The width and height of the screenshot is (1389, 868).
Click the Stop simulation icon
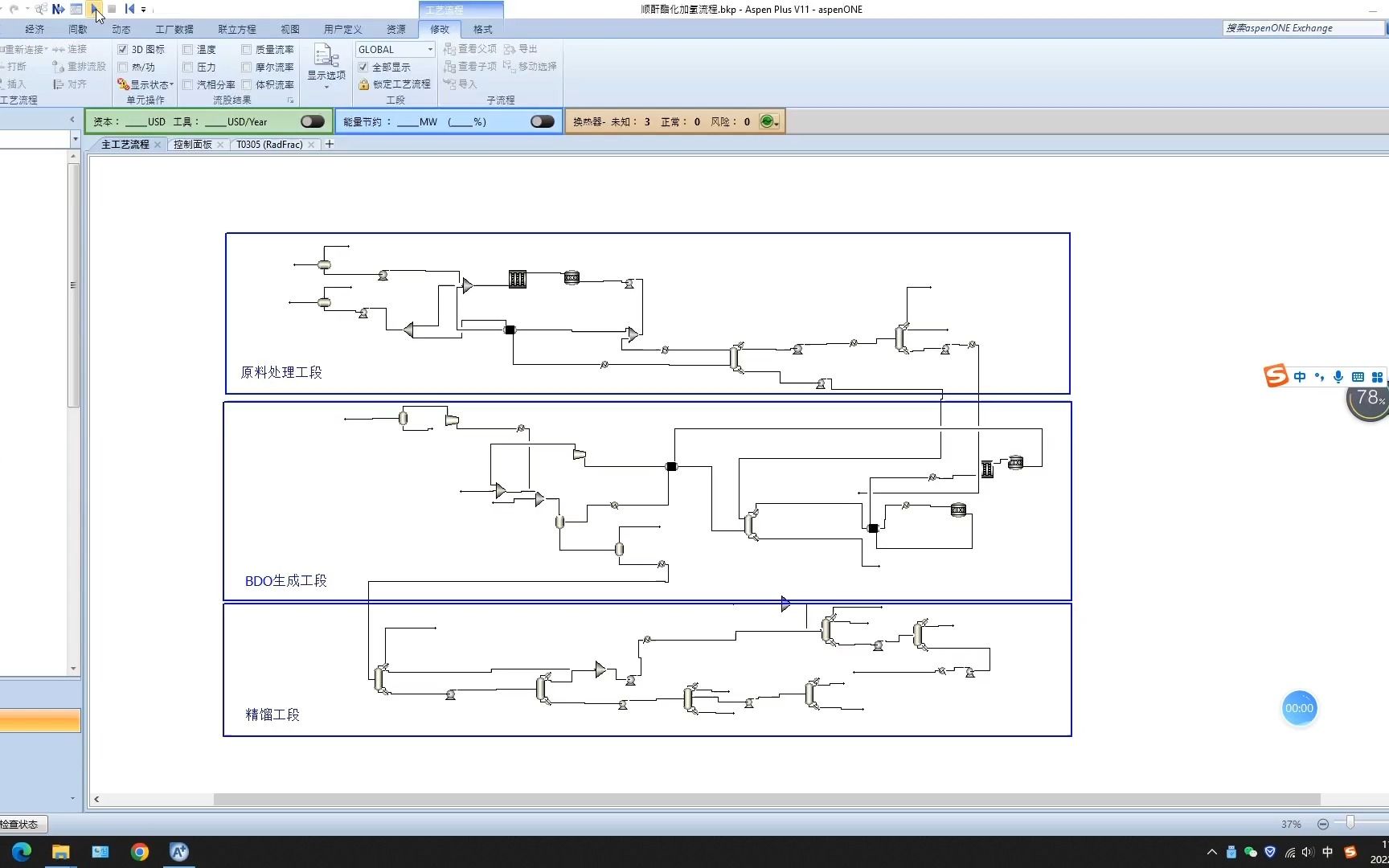[112, 9]
